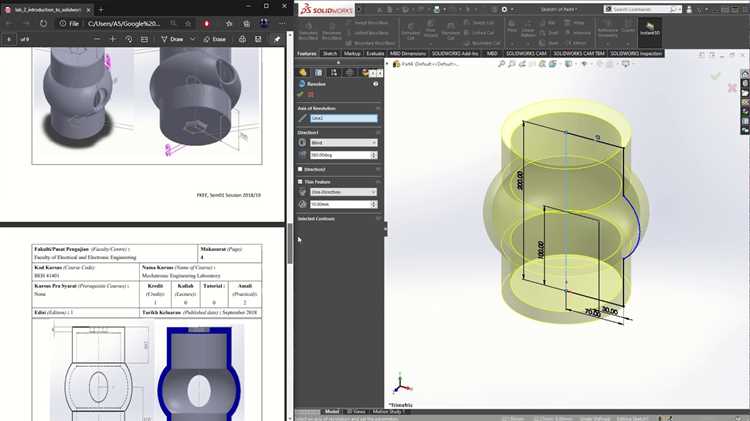Cancel the Revolve feature with red X

point(310,94)
